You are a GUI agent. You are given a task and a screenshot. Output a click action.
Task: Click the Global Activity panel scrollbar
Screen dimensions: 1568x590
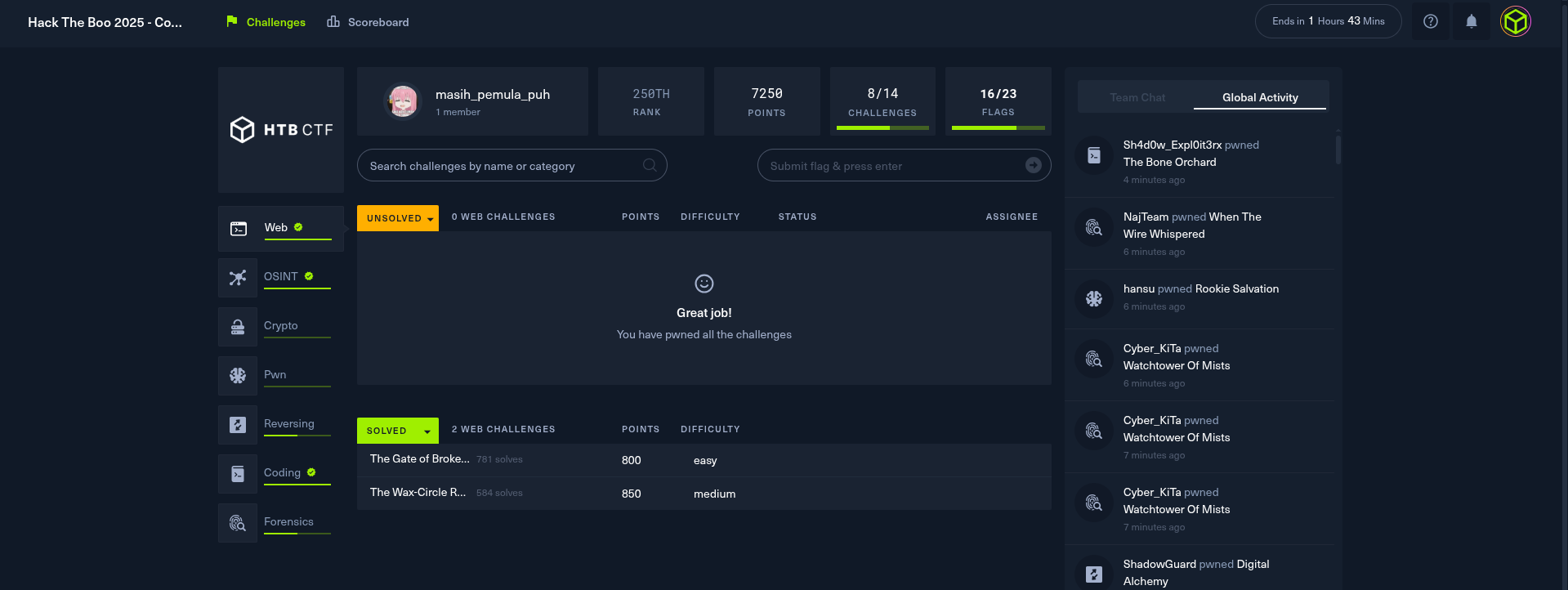(x=1338, y=149)
